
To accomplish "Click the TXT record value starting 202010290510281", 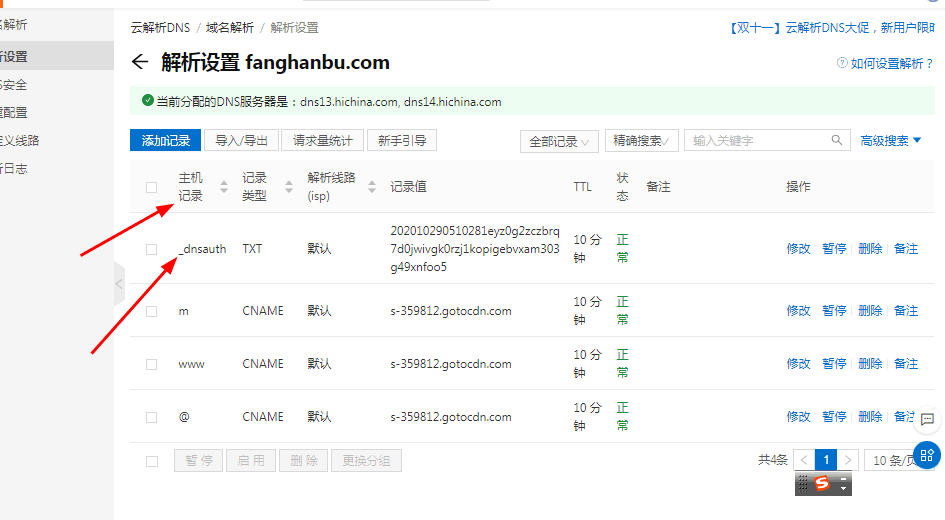I will click(475, 249).
